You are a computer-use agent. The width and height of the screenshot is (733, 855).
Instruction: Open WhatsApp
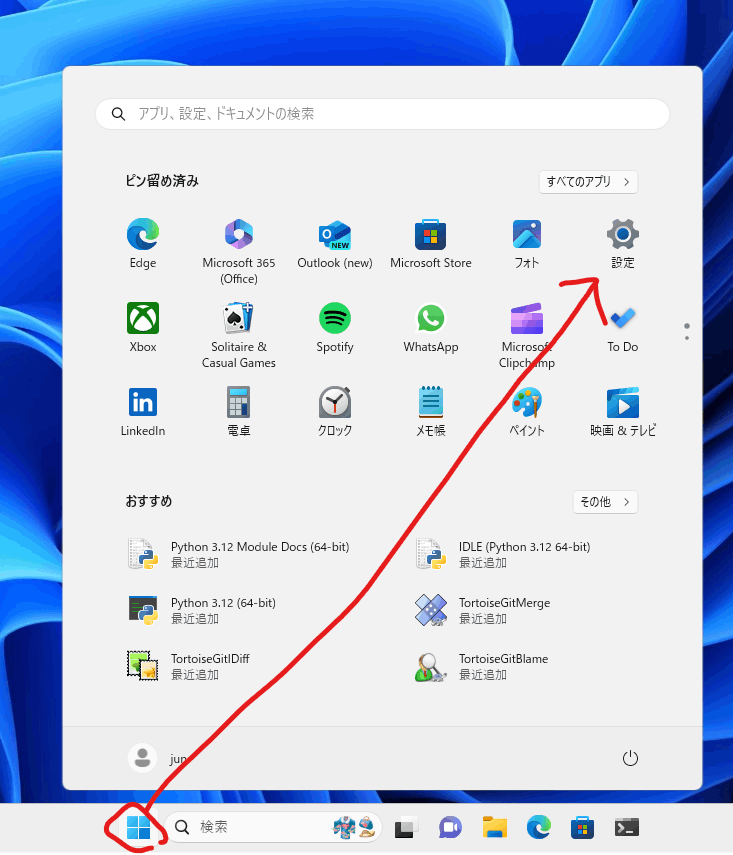pyautogui.click(x=431, y=328)
